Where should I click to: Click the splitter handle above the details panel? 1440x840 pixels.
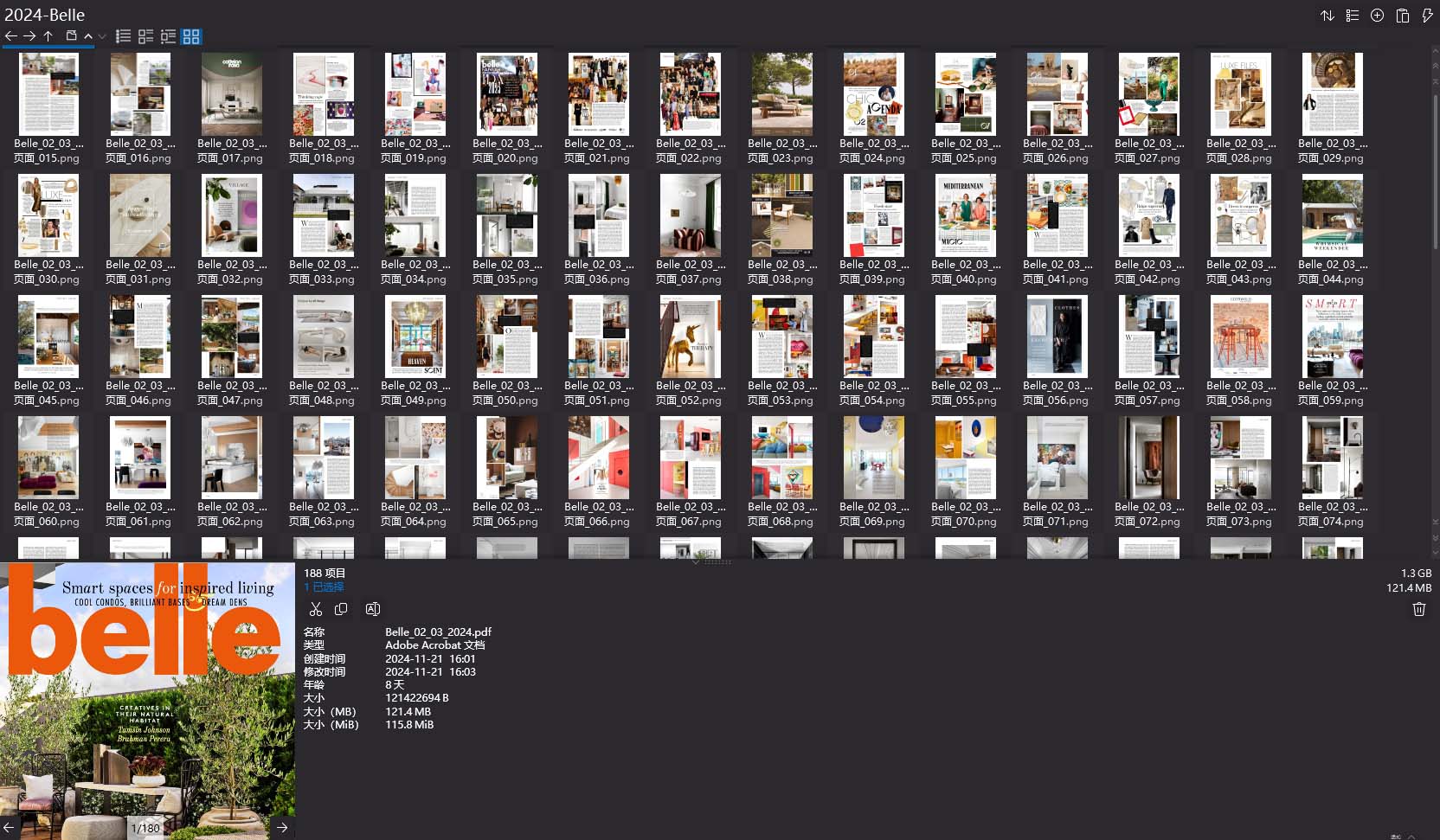pos(718,561)
